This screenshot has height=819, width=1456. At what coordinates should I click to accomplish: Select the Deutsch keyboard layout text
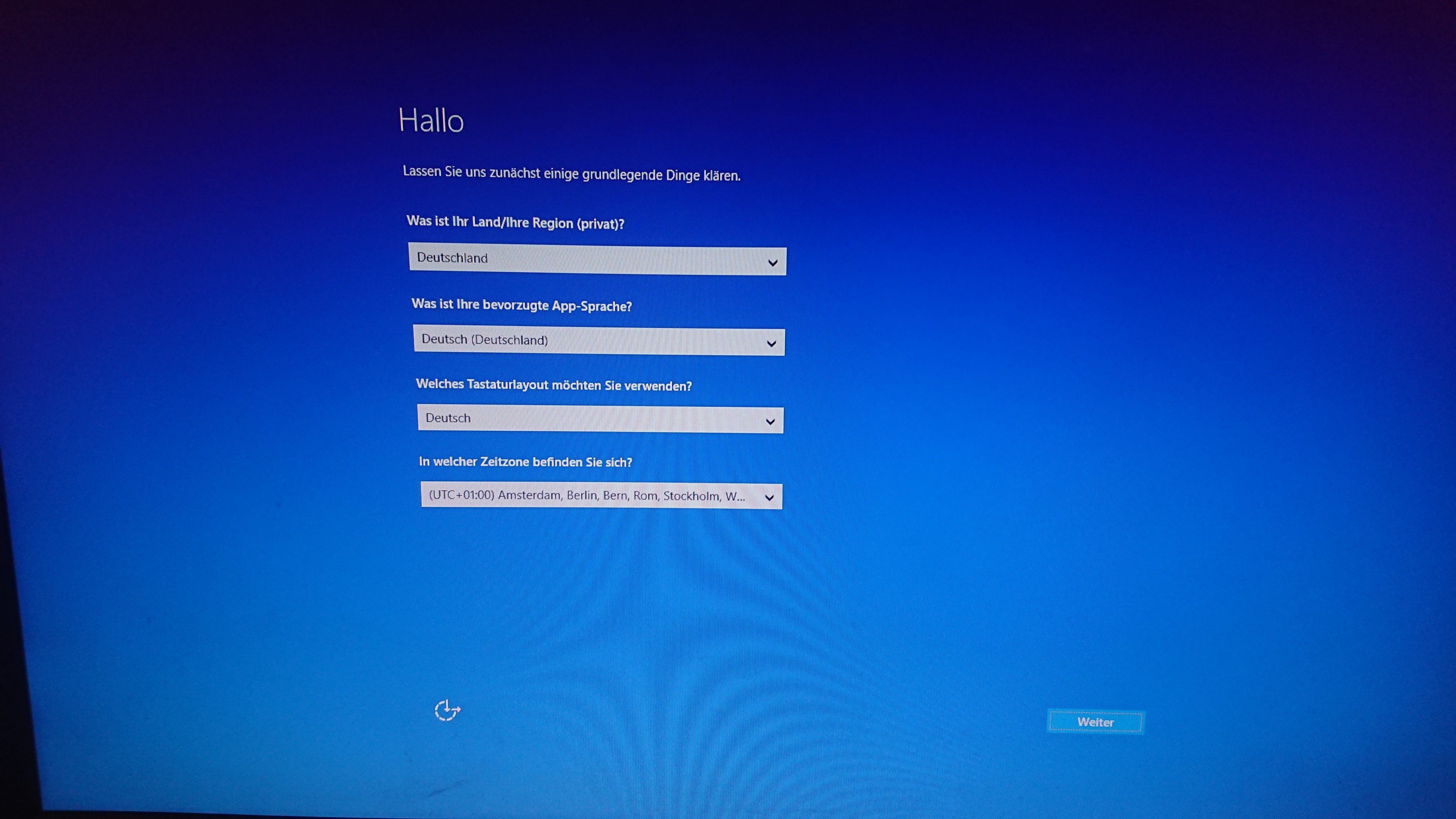[x=448, y=418]
